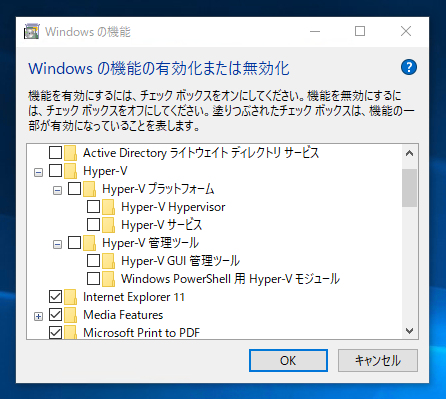Uncheck the Internet Explorer 11 checkbox
This screenshot has height=399, width=446.
click(x=55, y=296)
